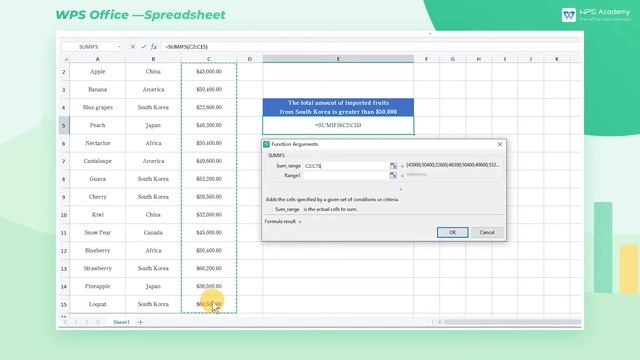Click the Sum_range input field
Image resolution: width=640 pixels, height=360 pixels.
tap(346, 166)
